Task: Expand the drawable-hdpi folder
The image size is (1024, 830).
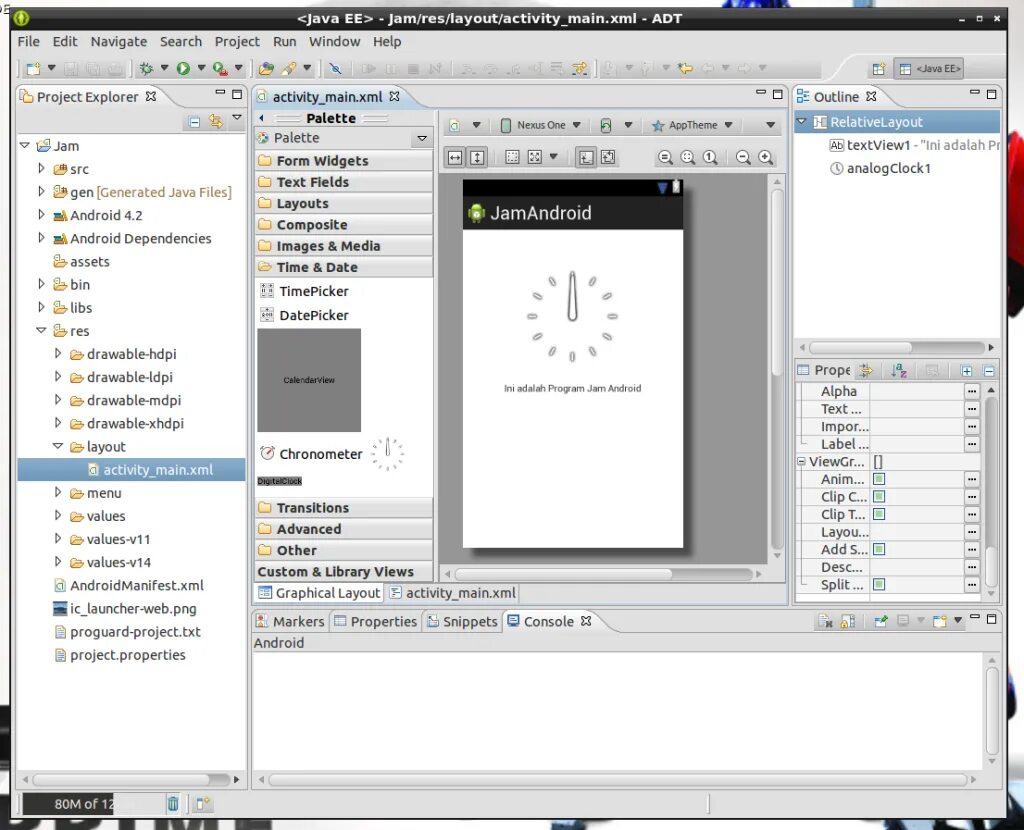Action: click(57, 353)
